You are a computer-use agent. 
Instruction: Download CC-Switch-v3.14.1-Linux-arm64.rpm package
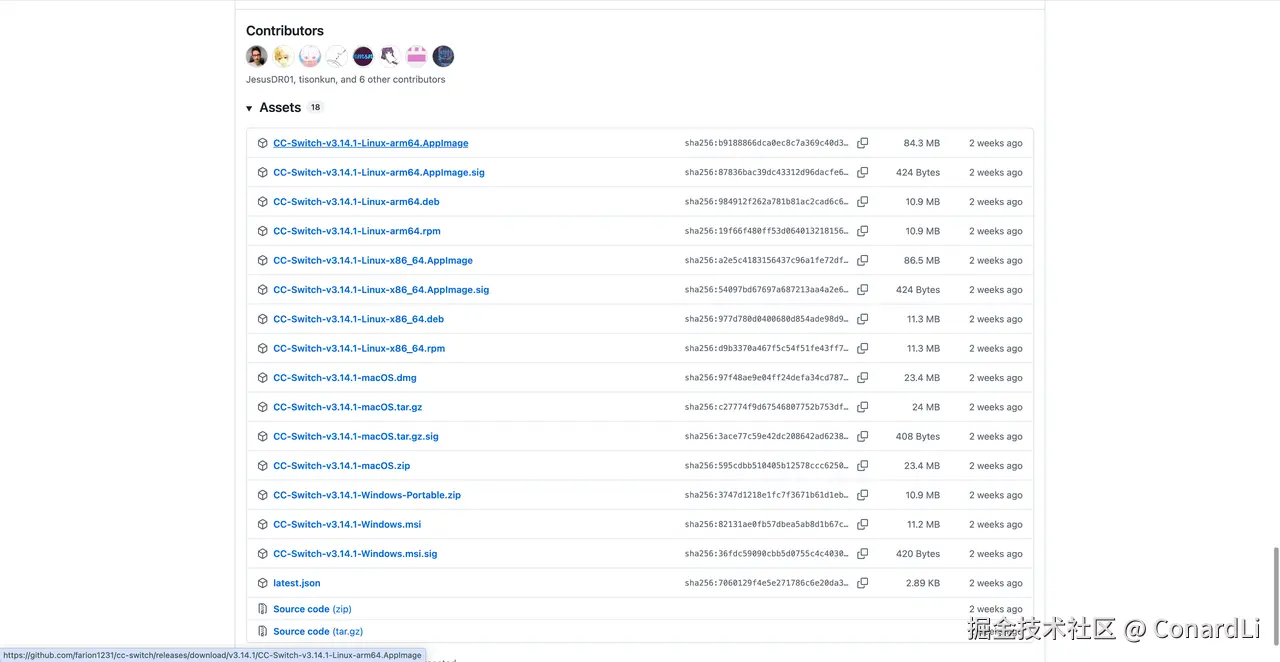(356, 231)
